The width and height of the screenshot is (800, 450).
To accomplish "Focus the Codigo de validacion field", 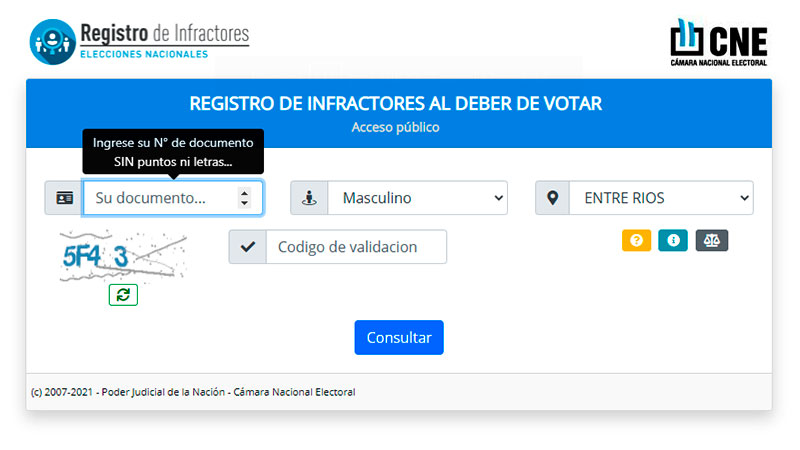I will [x=356, y=247].
